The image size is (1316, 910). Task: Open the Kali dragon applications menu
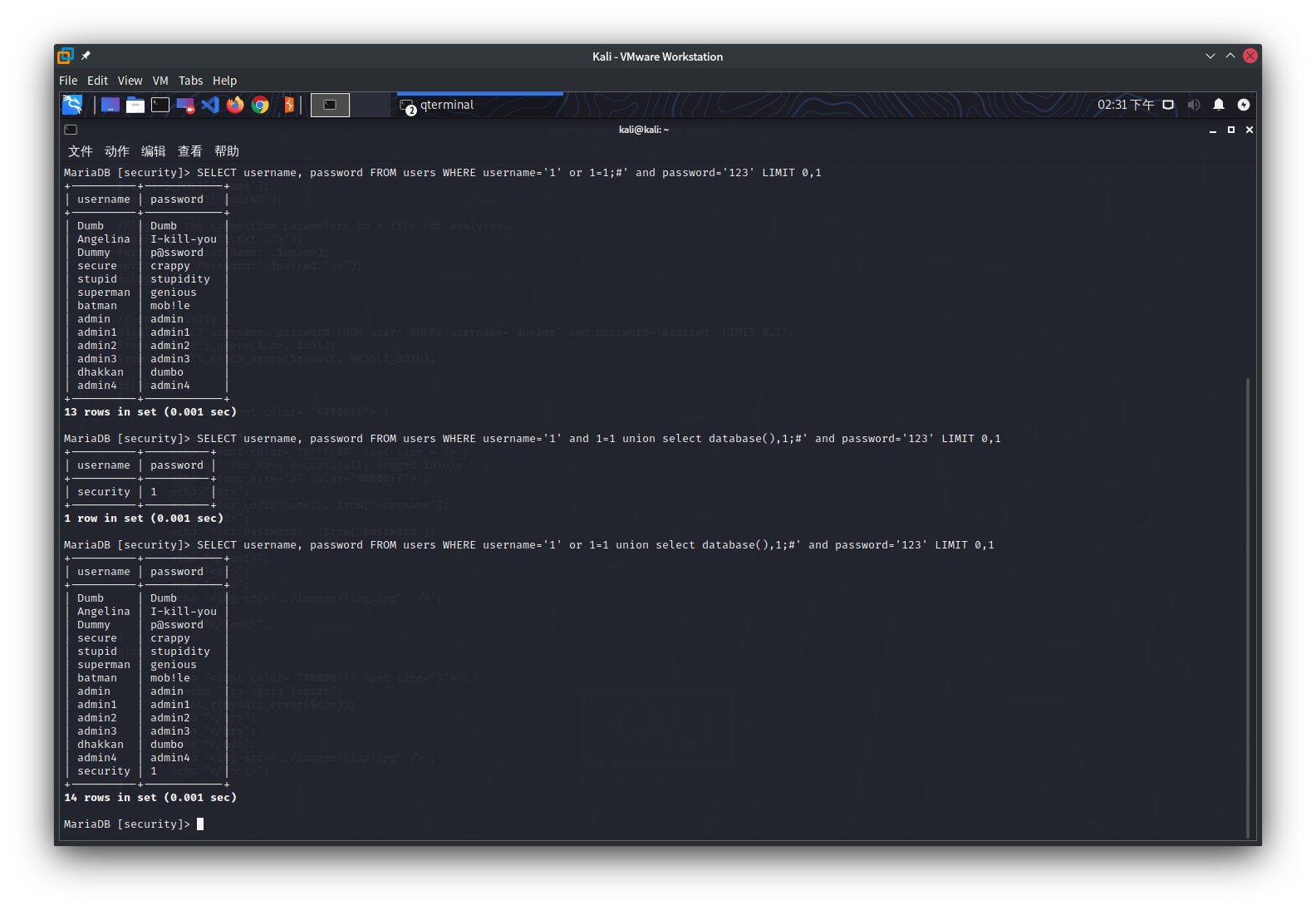[x=72, y=105]
